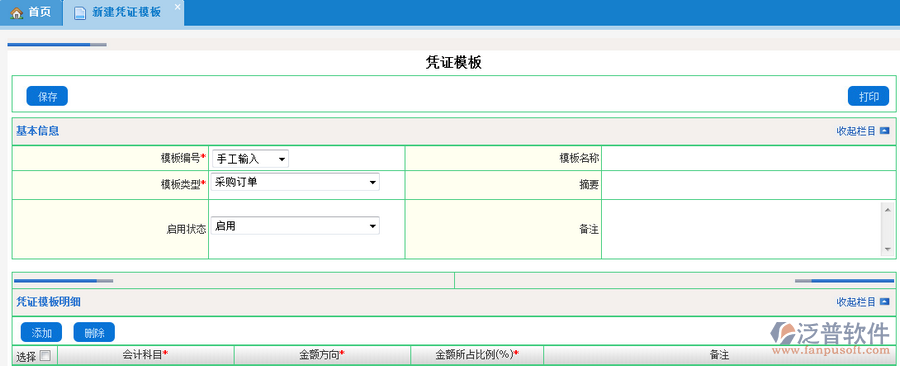Tick the 选择 checkbox in table header
This screenshot has height=366, width=900.
(45, 356)
